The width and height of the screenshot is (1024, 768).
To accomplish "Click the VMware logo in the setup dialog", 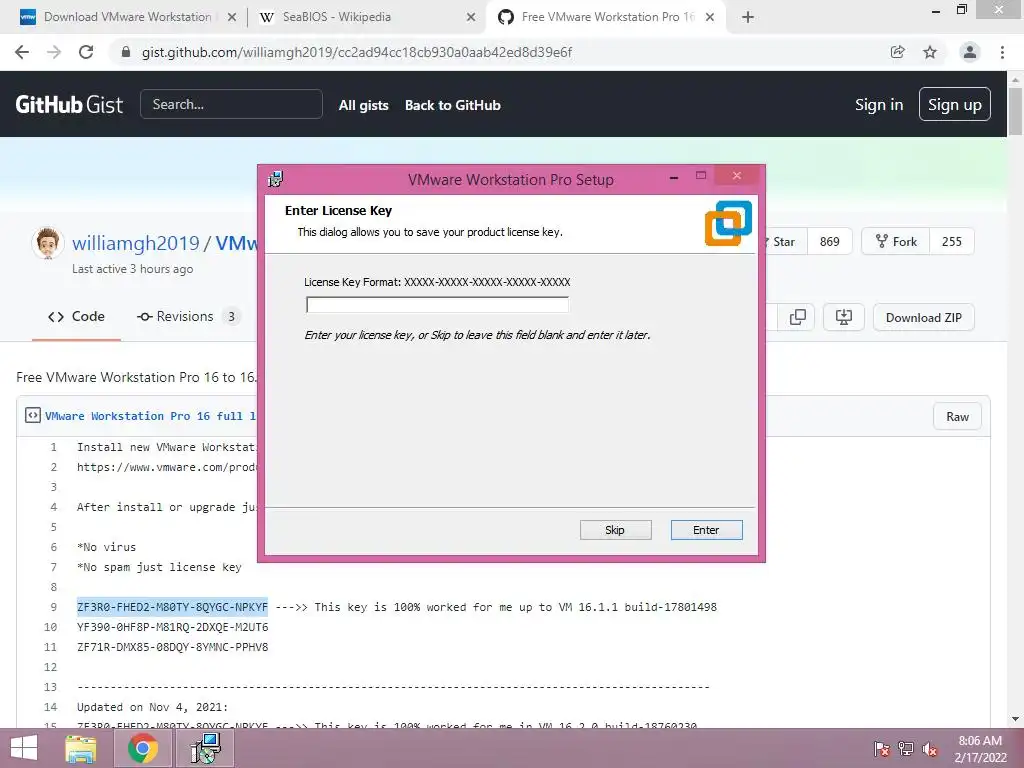I will click(728, 223).
